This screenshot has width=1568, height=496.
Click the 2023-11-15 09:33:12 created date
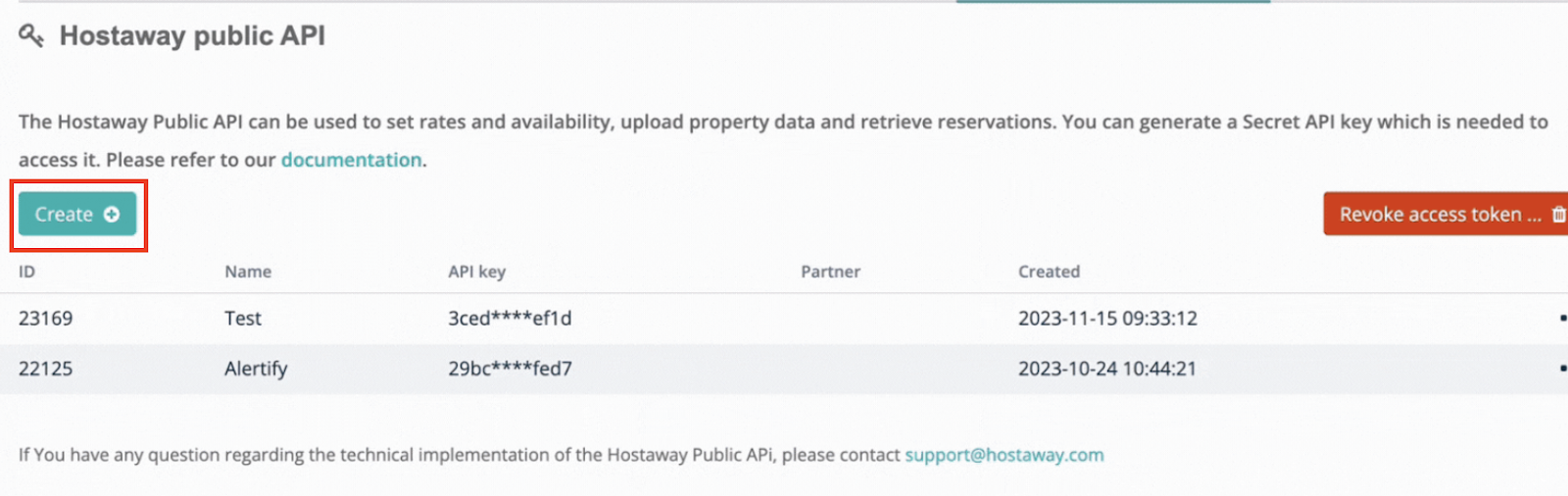pos(1107,319)
